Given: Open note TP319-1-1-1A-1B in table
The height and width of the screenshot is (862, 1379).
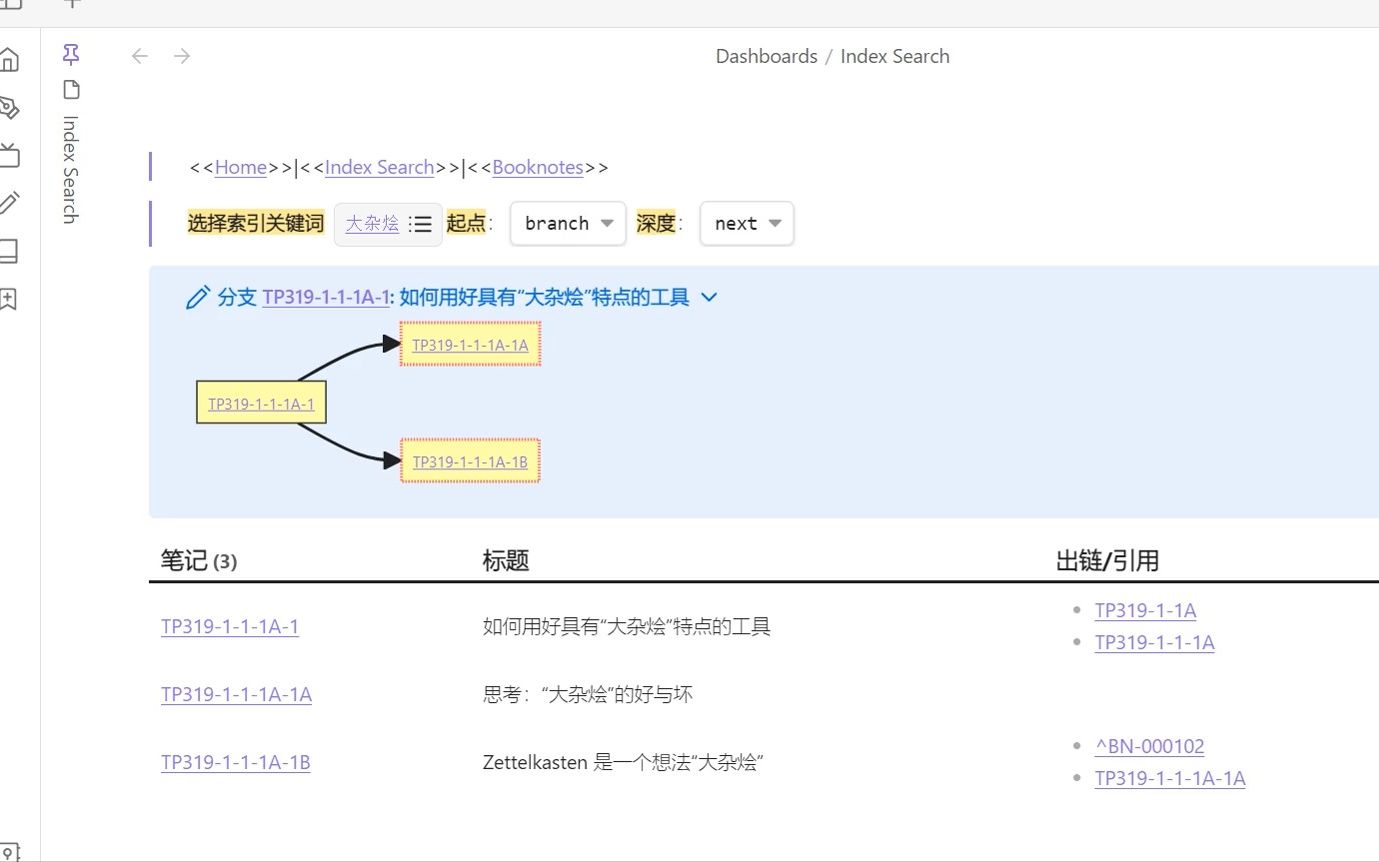Looking at the screenshot, I should tap(235, 763).
